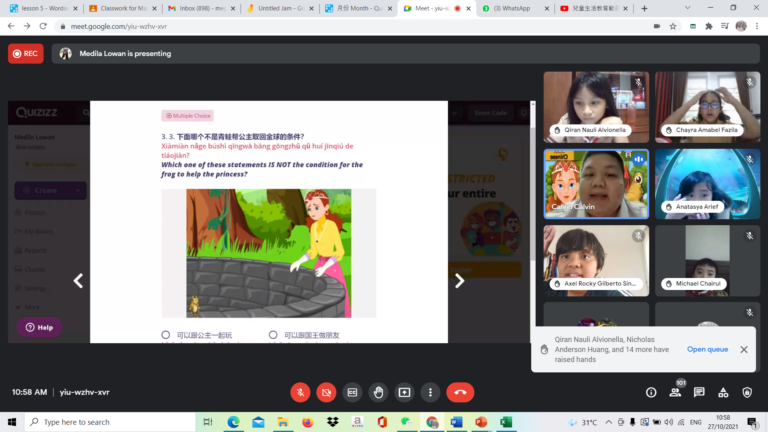Click Open queue link for raised hands
This screenshot has width=768, height=432.
click(x=707, y=349)
